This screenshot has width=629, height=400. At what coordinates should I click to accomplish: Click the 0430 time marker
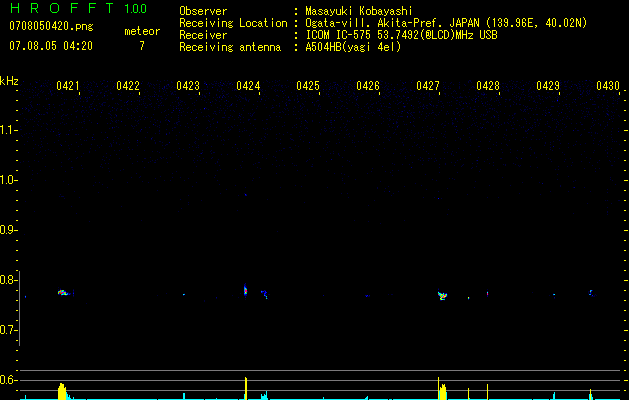pos(608,86)
